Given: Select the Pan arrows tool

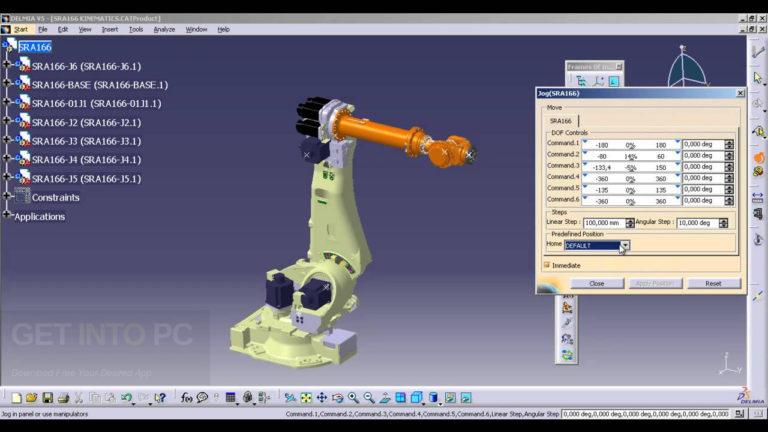Looking at the screenshot, I should click(x=322, y=398).
